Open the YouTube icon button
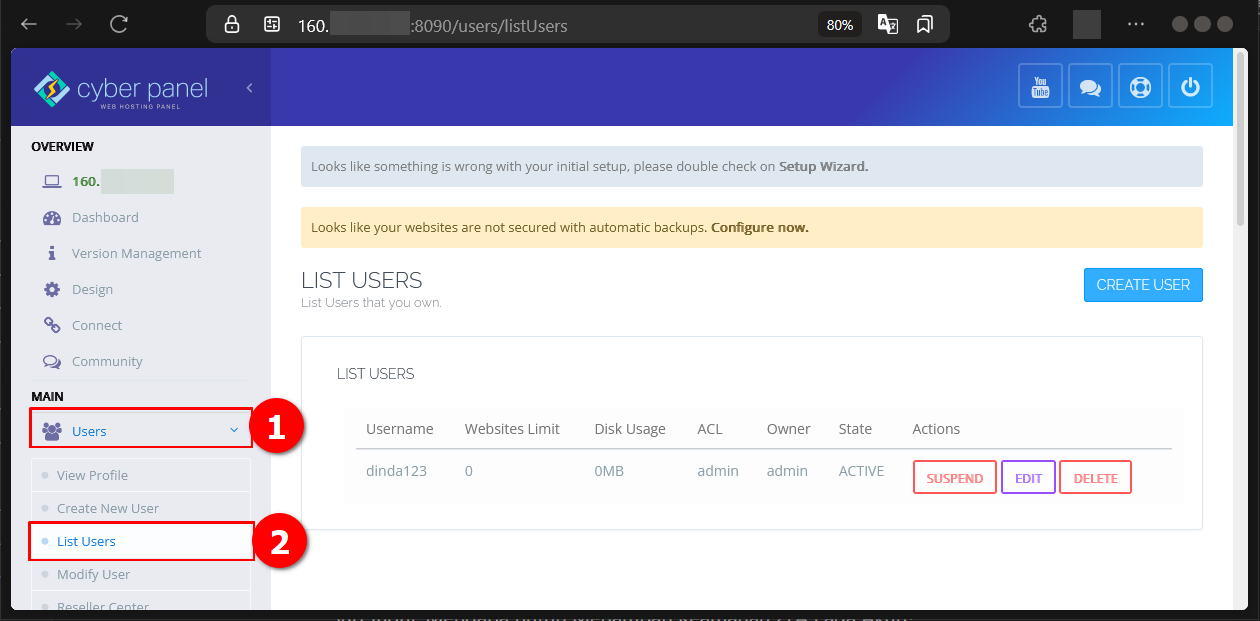This screenshot has height=621, width=1260. (x=1040, y=86)
